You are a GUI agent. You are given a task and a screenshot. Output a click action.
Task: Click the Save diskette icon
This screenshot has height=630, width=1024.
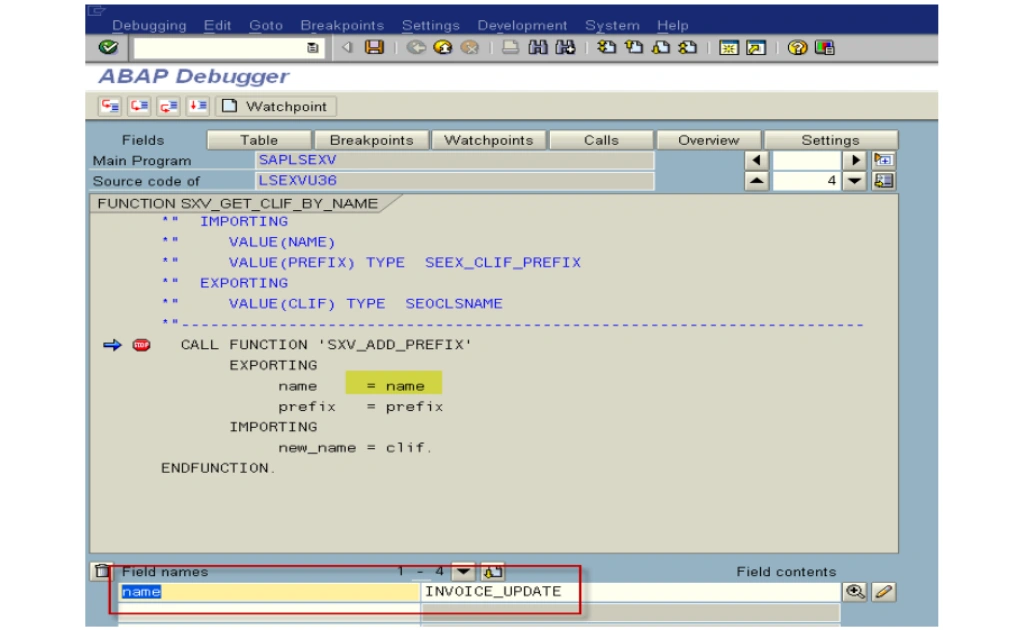tap(374, 47)
